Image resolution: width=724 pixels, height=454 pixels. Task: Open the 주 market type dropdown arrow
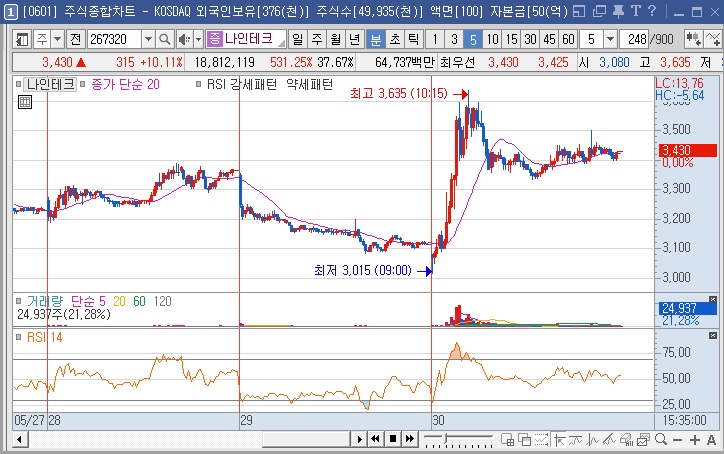coord(57,40)
